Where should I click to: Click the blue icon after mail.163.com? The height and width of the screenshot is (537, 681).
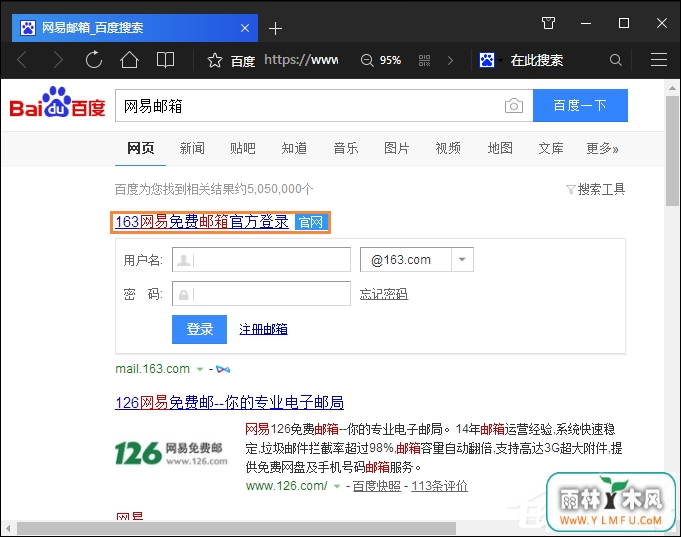223,369
